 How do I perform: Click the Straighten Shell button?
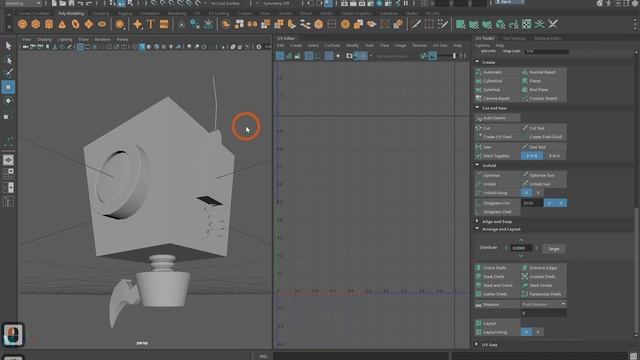click(x=498, y=212)
